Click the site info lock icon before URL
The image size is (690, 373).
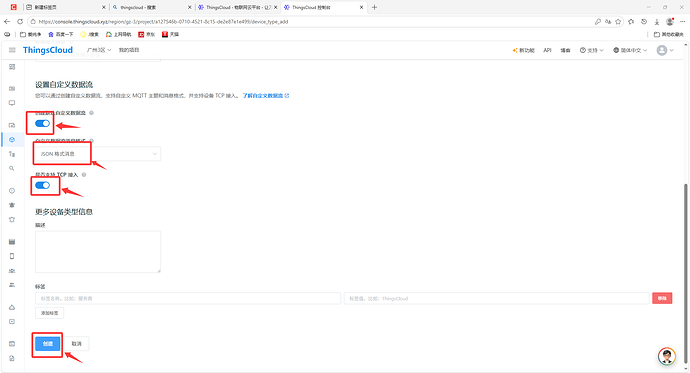pos(33,22)
